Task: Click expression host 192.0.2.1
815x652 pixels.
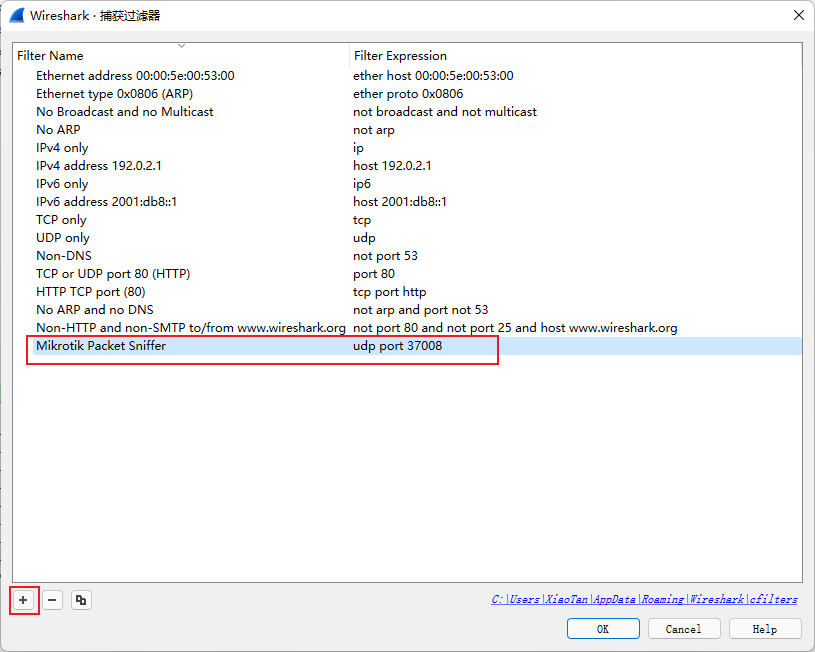Action: [x=392, y=166]
